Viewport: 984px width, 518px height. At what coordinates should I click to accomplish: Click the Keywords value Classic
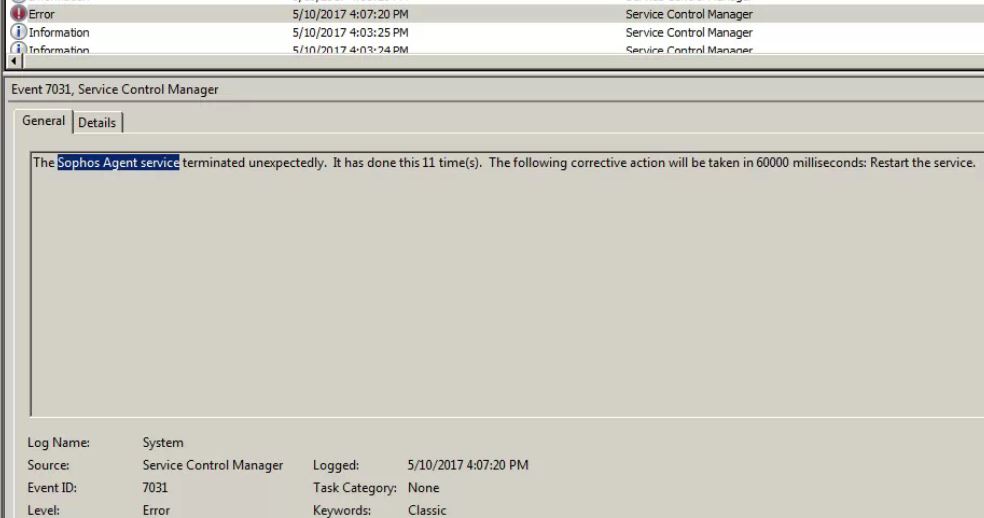427,510
